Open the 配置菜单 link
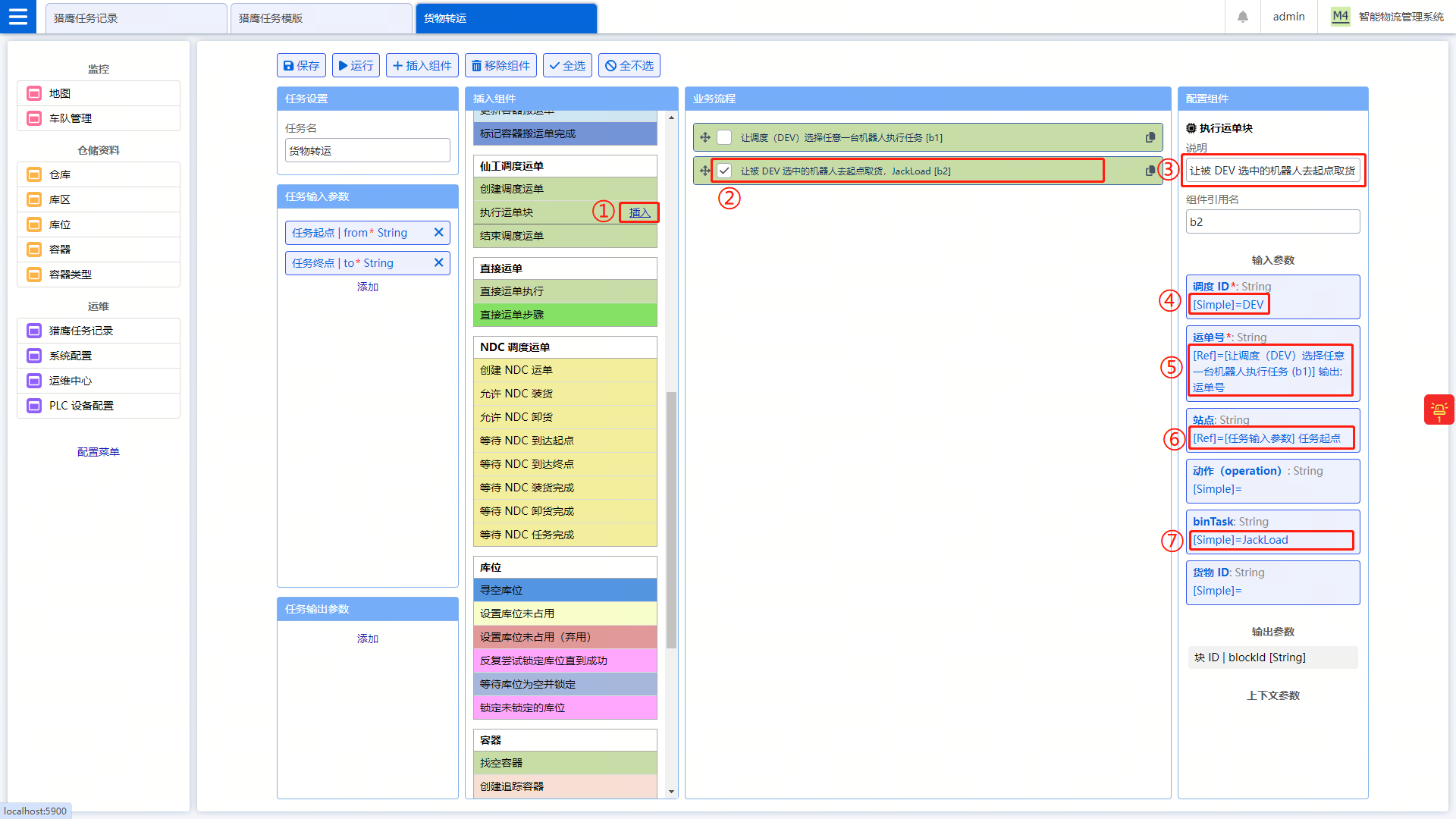The image size is (1456, 819). (x=99, y=452)
